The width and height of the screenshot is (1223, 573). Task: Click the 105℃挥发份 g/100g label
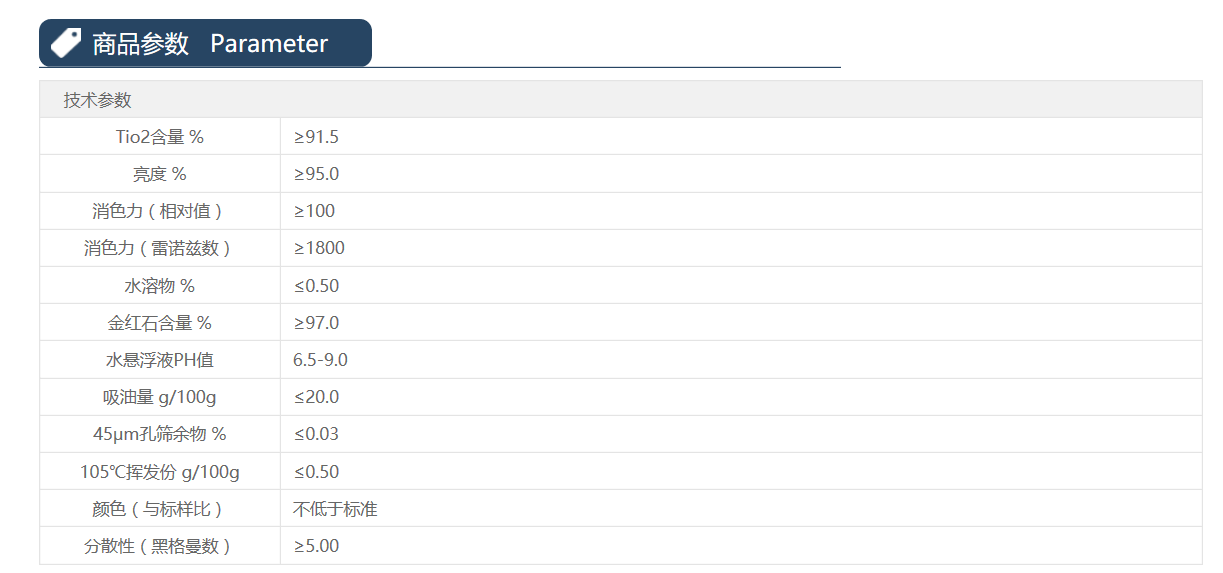point(160,472)
